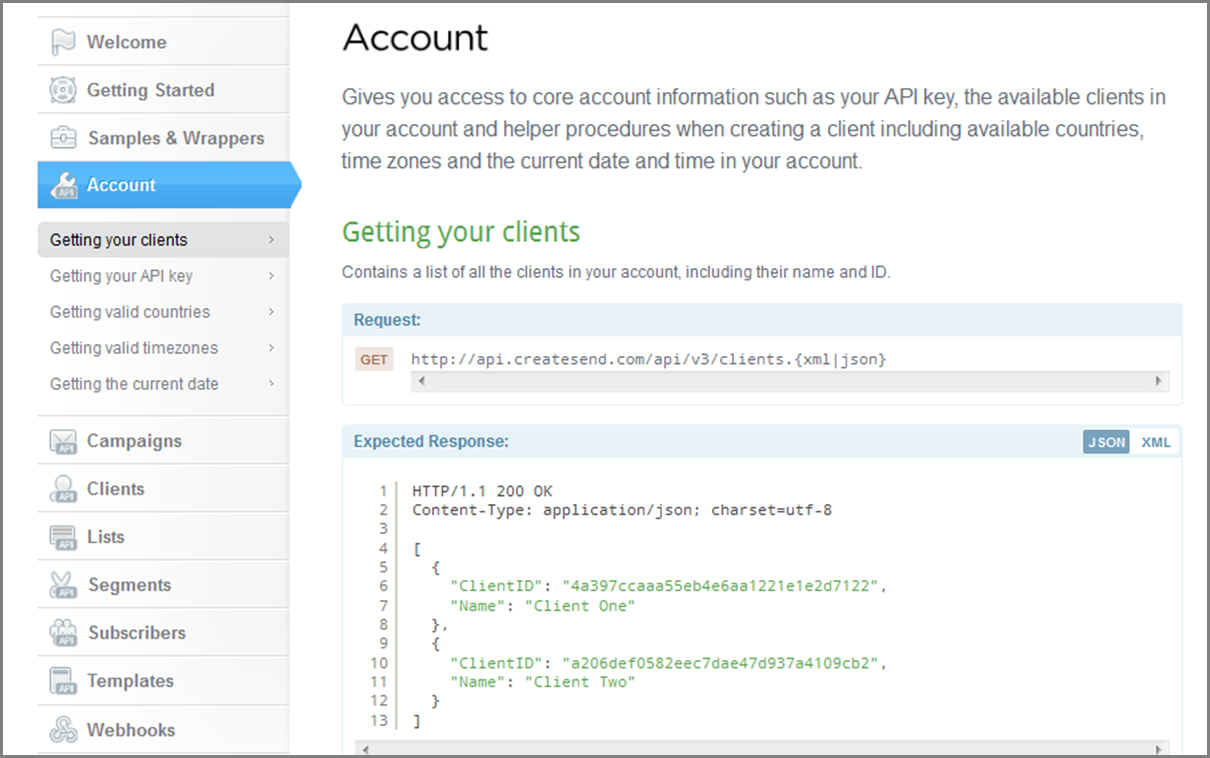Expand the Getting valid countries arrow

pos(271,312)
